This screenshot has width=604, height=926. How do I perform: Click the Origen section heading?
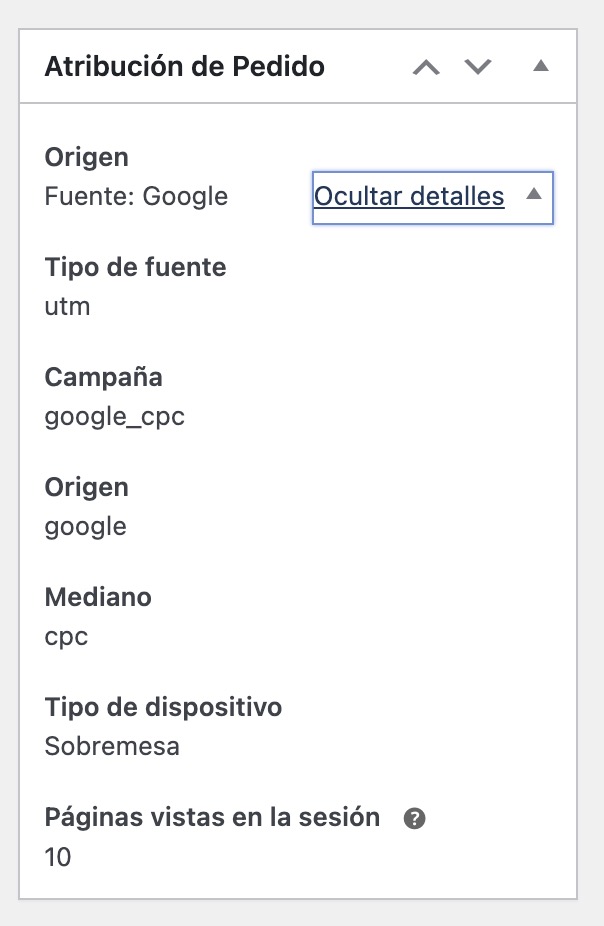(x=86, y=157)
